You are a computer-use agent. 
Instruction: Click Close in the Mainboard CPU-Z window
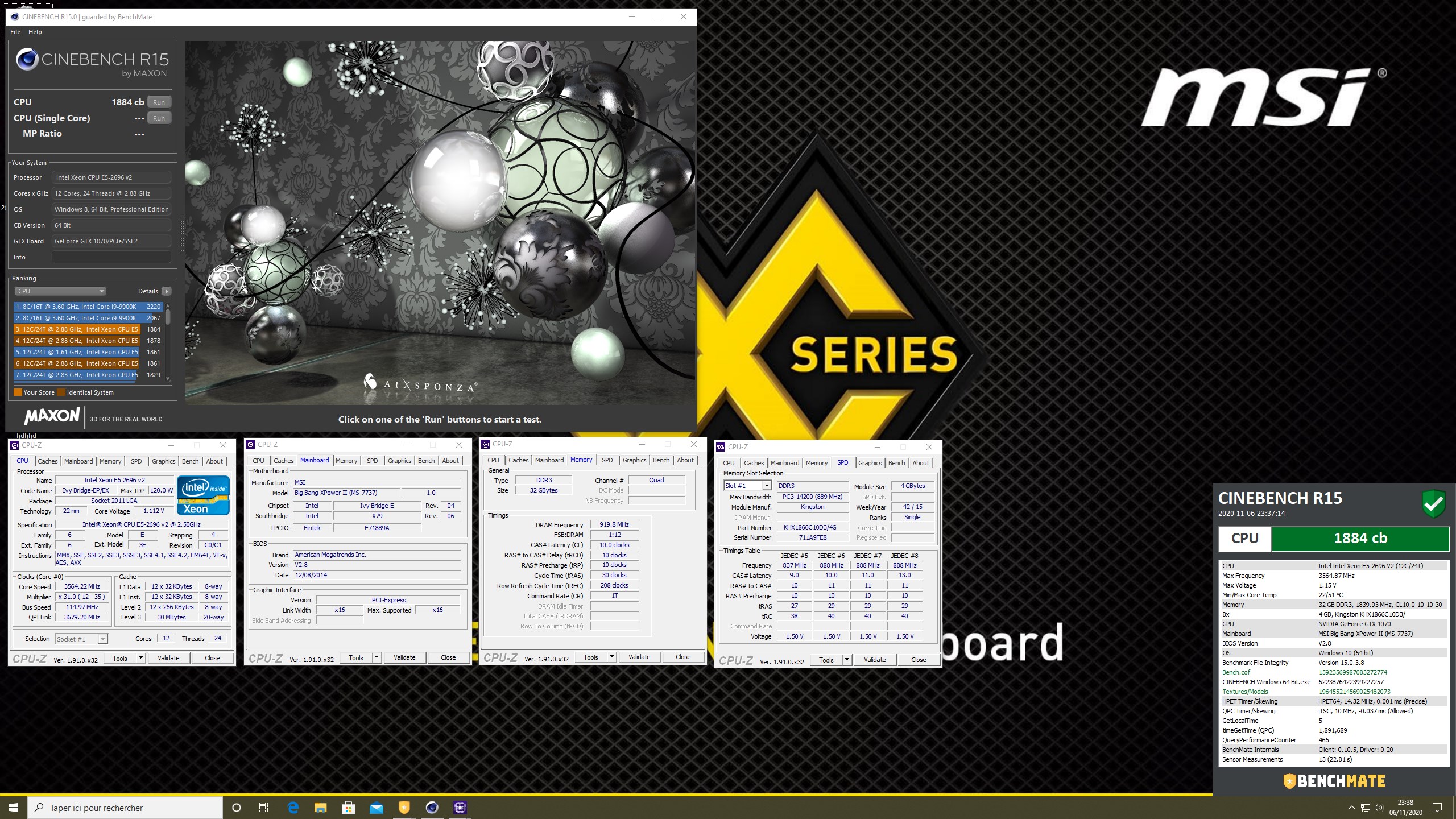[448, 658]
